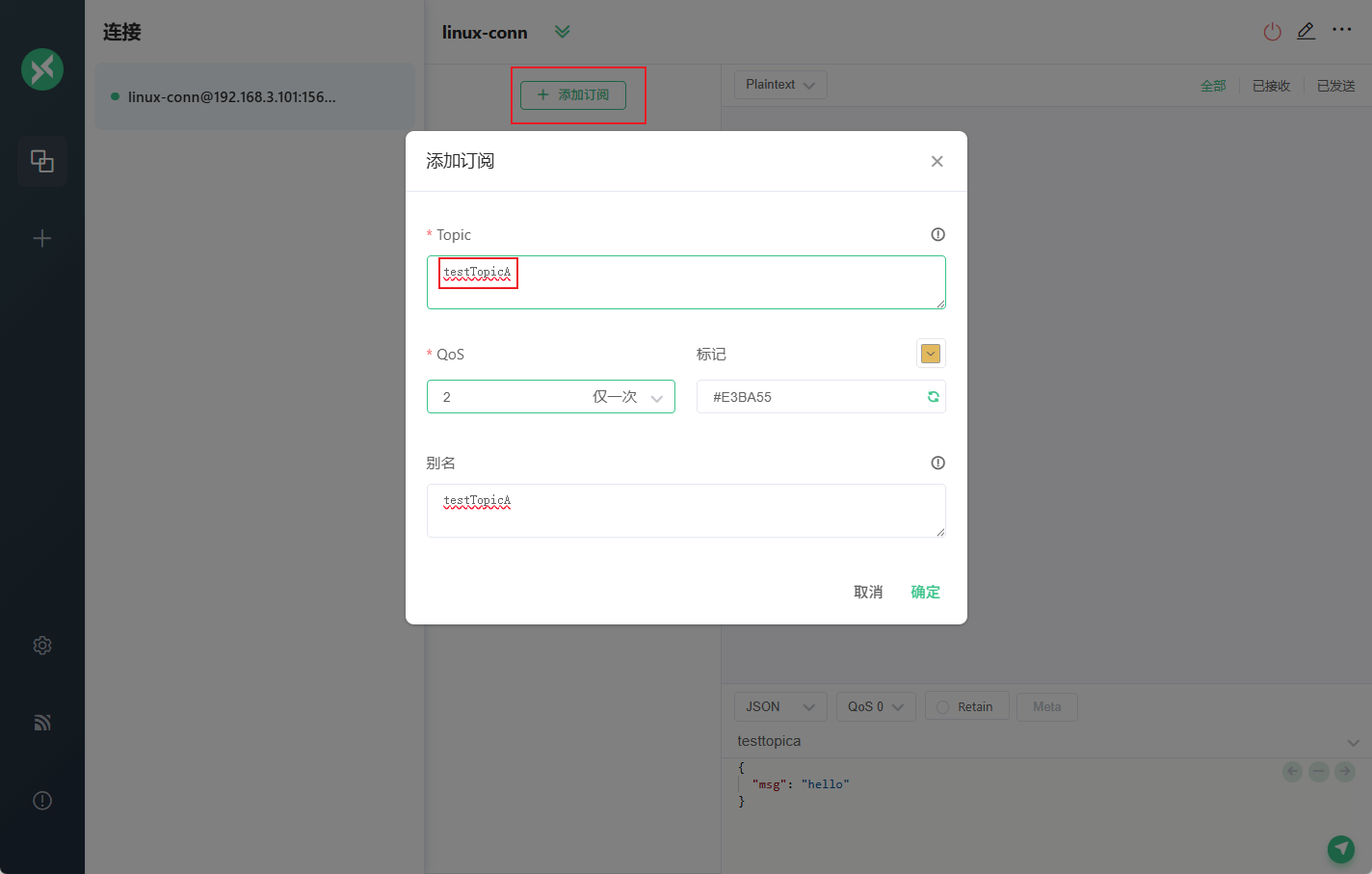Click the 确定 confirm button

[x=925, y=592]
